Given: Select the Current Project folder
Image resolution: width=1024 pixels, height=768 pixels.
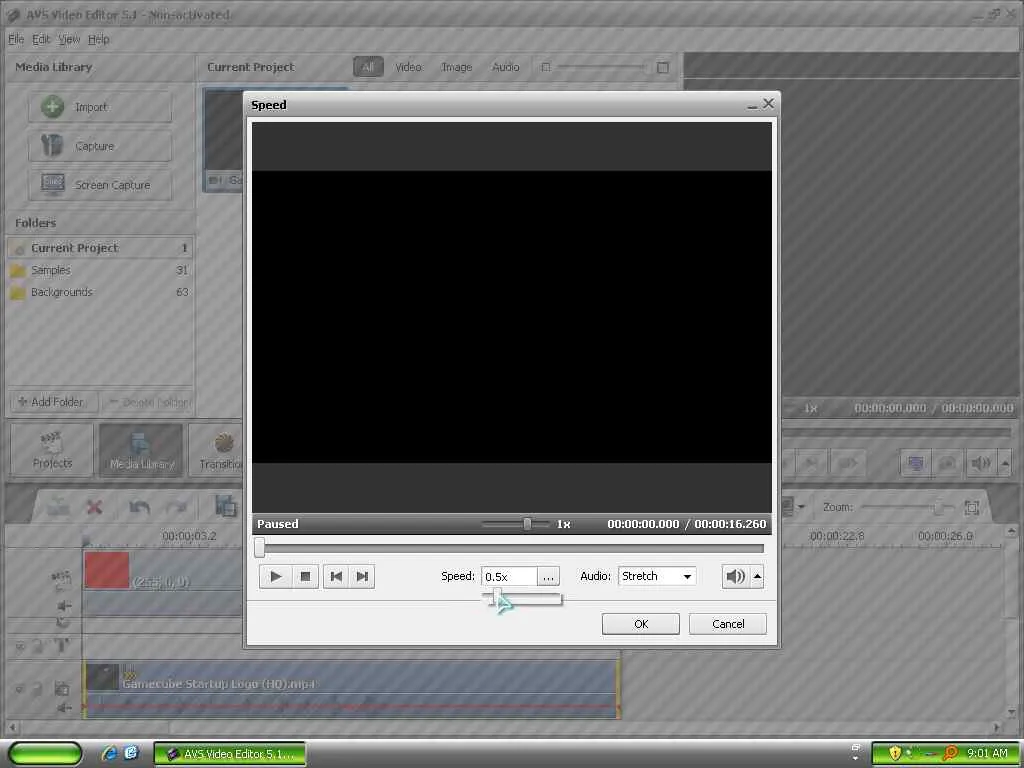Looking at the screenshot, I should click(100, 248).
